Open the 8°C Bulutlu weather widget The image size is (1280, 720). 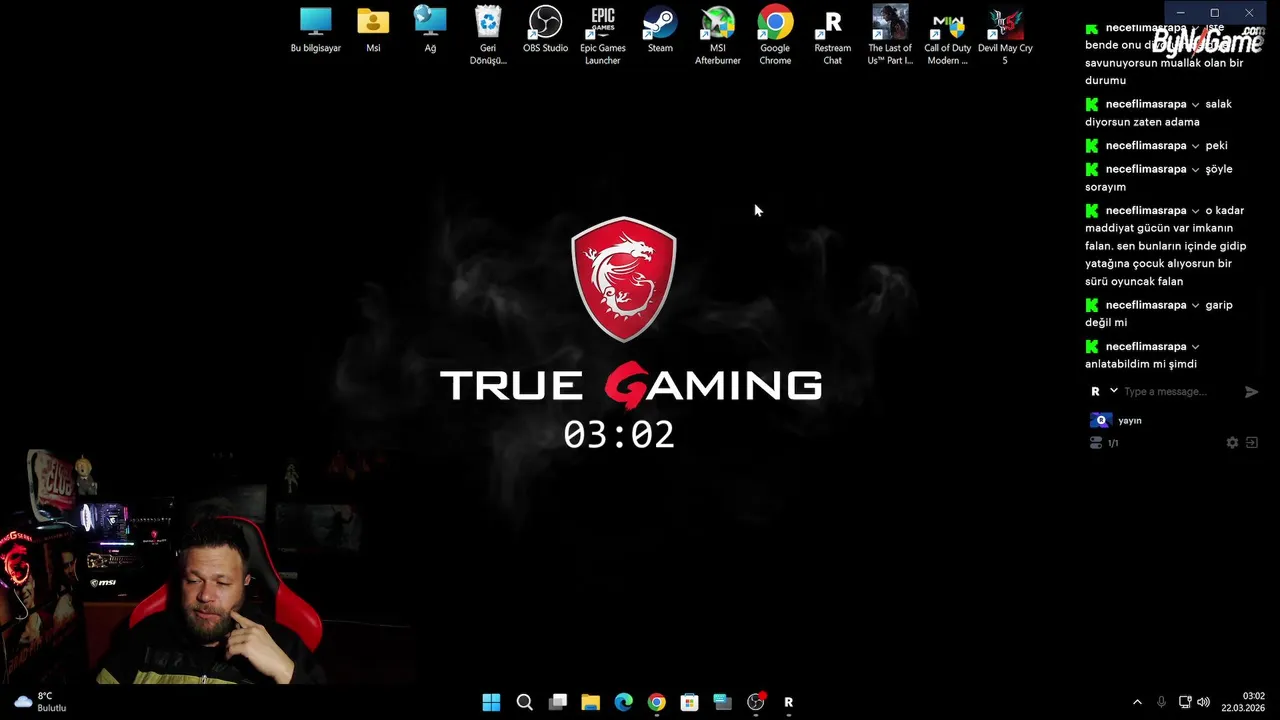click(40, 702)
